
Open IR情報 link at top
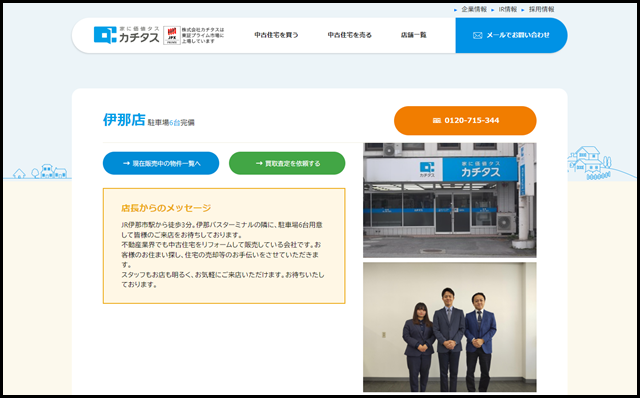point(507,9)
